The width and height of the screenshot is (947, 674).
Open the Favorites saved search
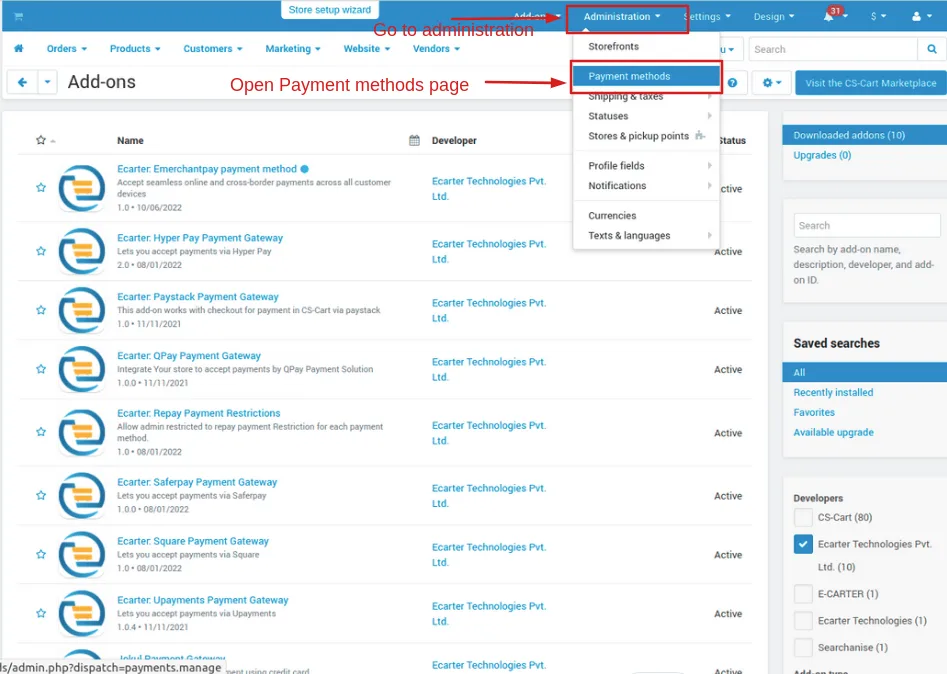[x=814, y=412]
